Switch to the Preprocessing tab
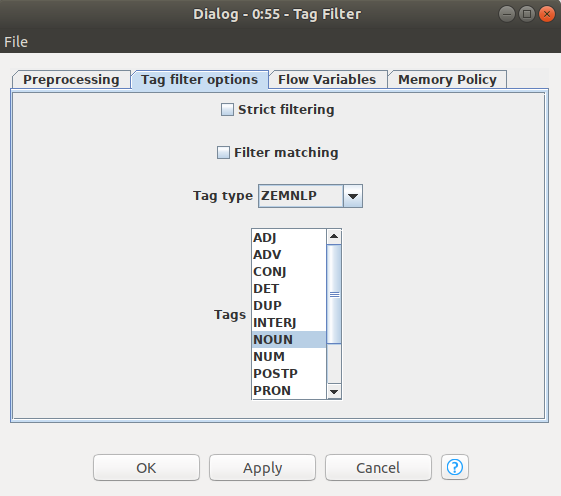561x496 pixels. pos(71,79)
